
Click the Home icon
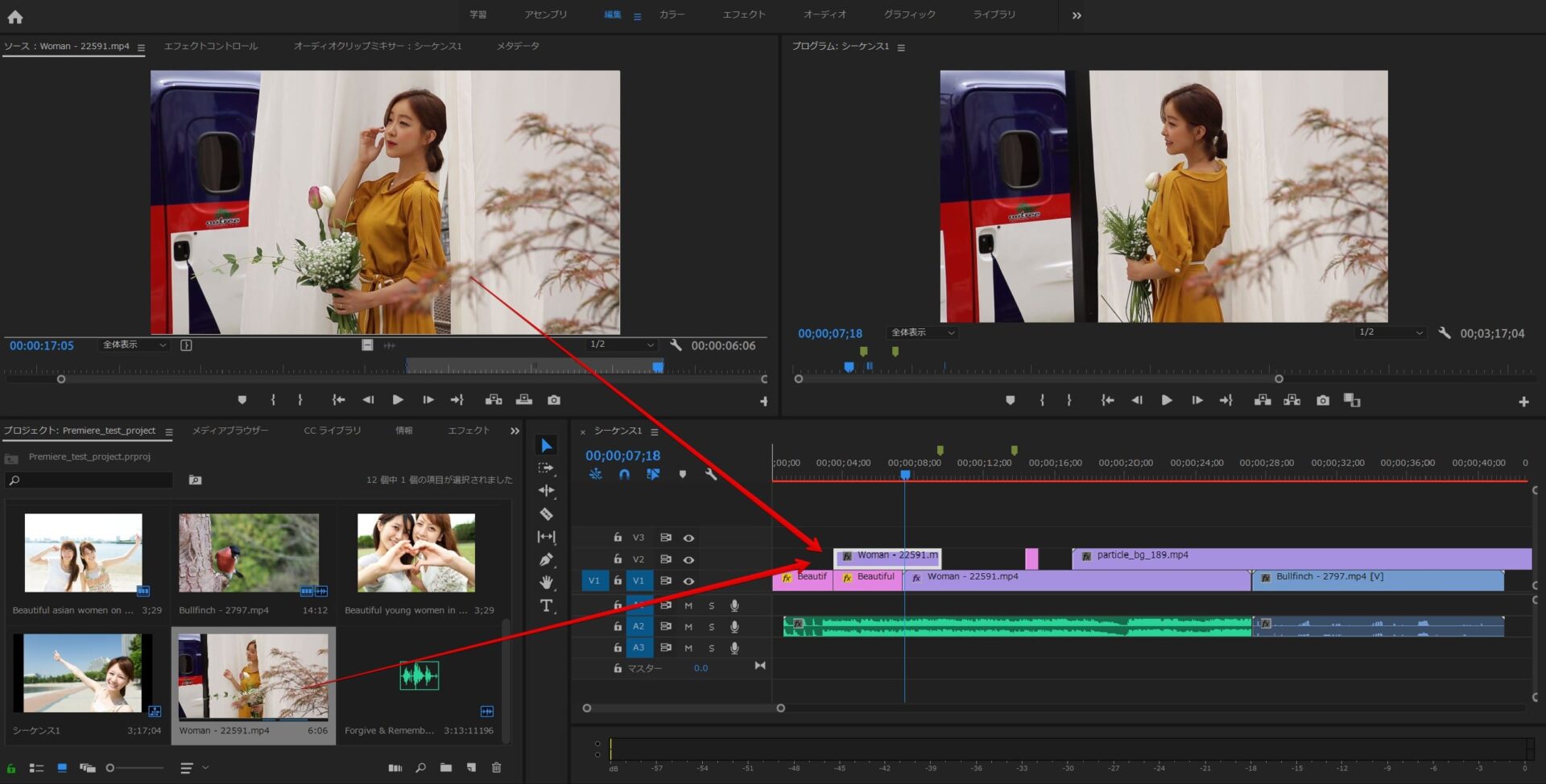[15, 16]
